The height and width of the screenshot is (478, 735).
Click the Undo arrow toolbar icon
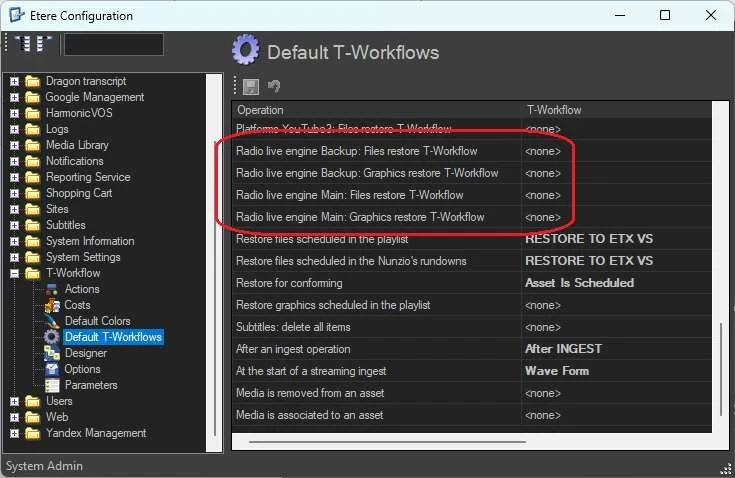tap(273, 87)
